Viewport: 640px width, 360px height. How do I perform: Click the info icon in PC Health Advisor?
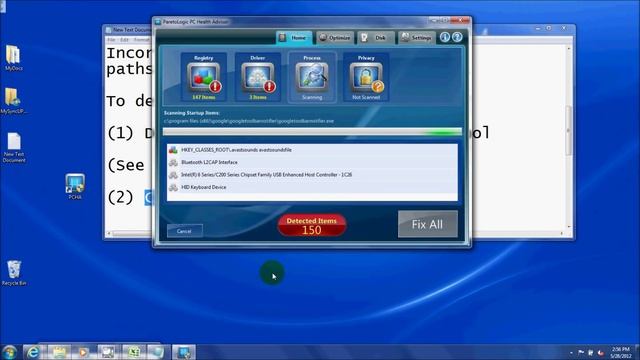[444, 37]
